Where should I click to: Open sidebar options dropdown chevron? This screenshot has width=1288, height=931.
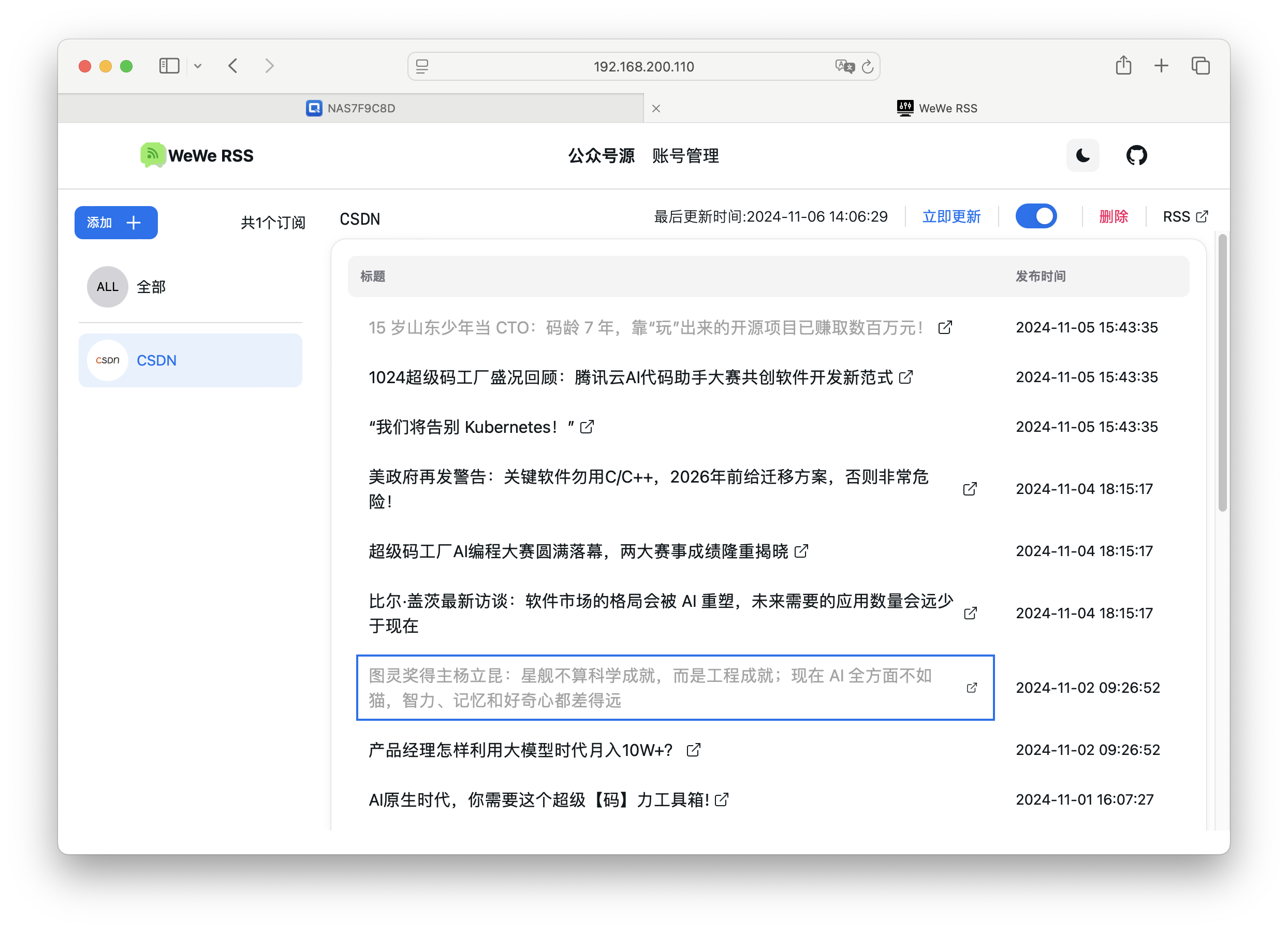tap(198, 66)
